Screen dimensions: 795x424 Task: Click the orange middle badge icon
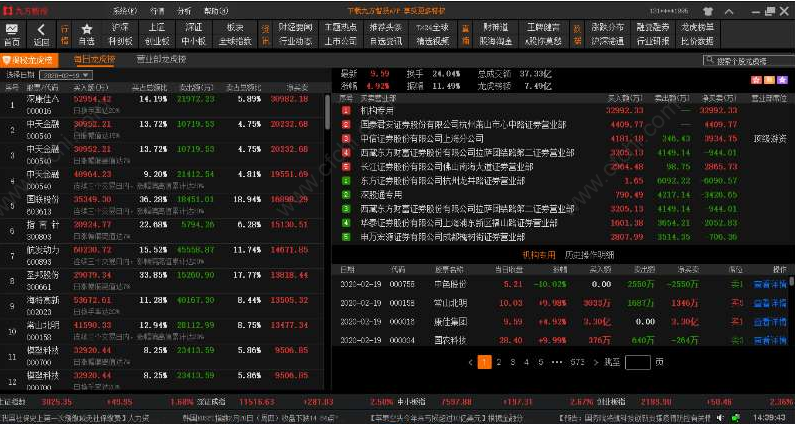point(769,80)
